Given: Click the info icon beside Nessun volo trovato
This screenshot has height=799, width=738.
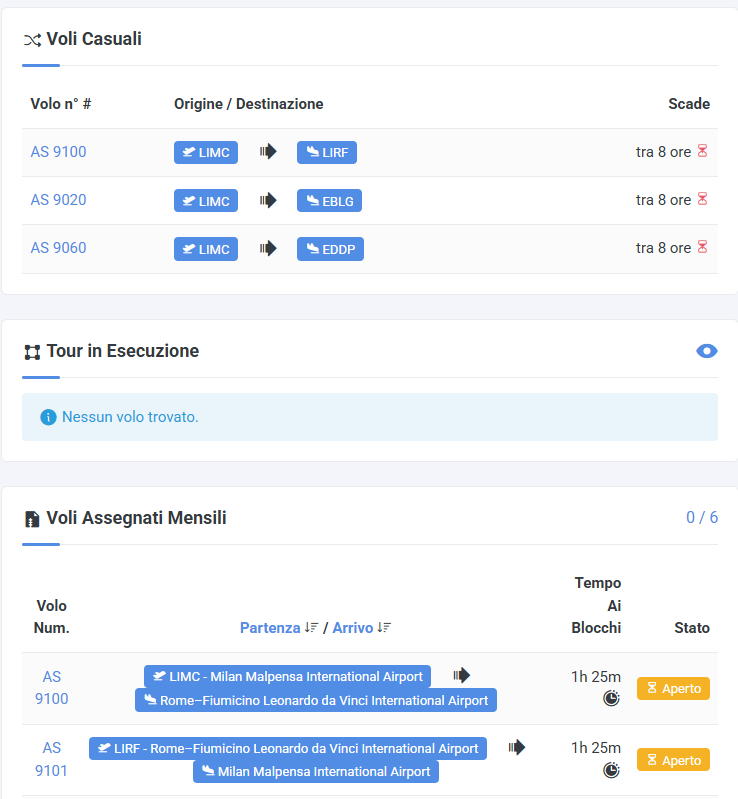Looking at the screenshot, I should pyautogui.click(x=48, y=417).
